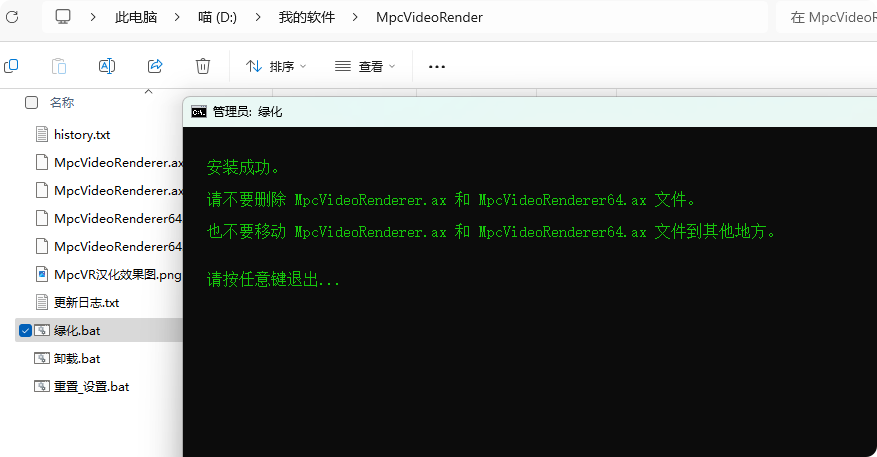
Task: Focus the search box 在 MpcVideoRender
Action: tap(827, 17)
